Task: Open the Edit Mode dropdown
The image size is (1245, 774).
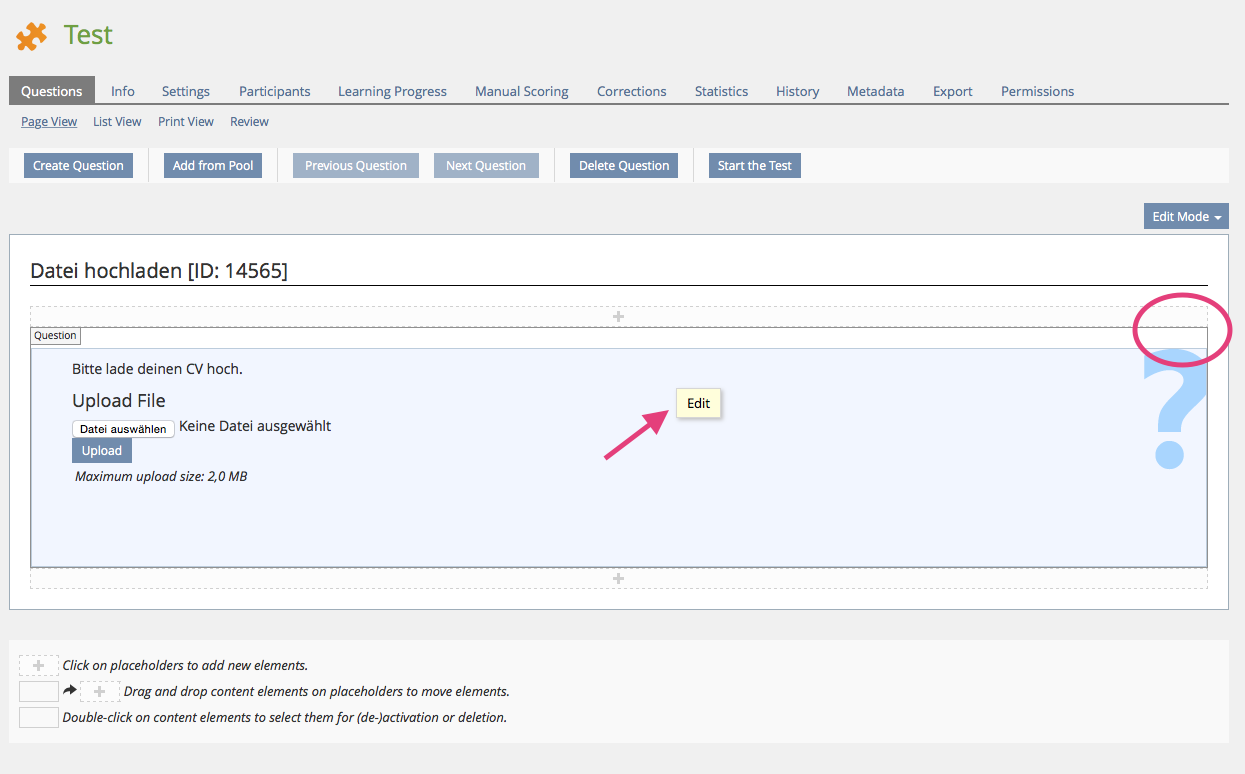Action: click(x=1186, y=216)
